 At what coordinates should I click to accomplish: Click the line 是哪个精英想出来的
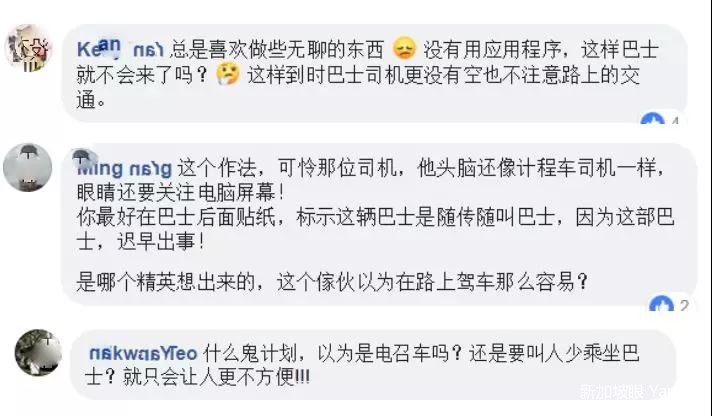(x=332, y=282)
